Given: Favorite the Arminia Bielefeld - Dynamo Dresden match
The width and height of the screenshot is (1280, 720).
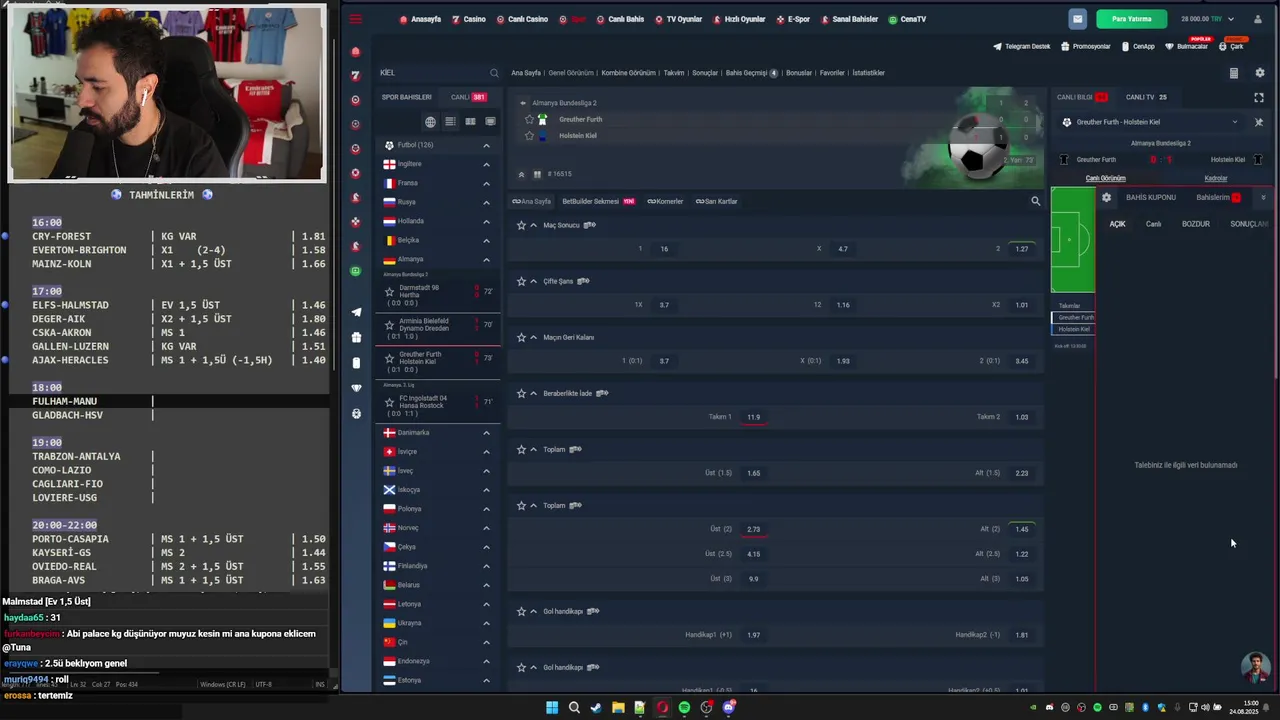Looking at the screenshot, I should click(390, 325).
